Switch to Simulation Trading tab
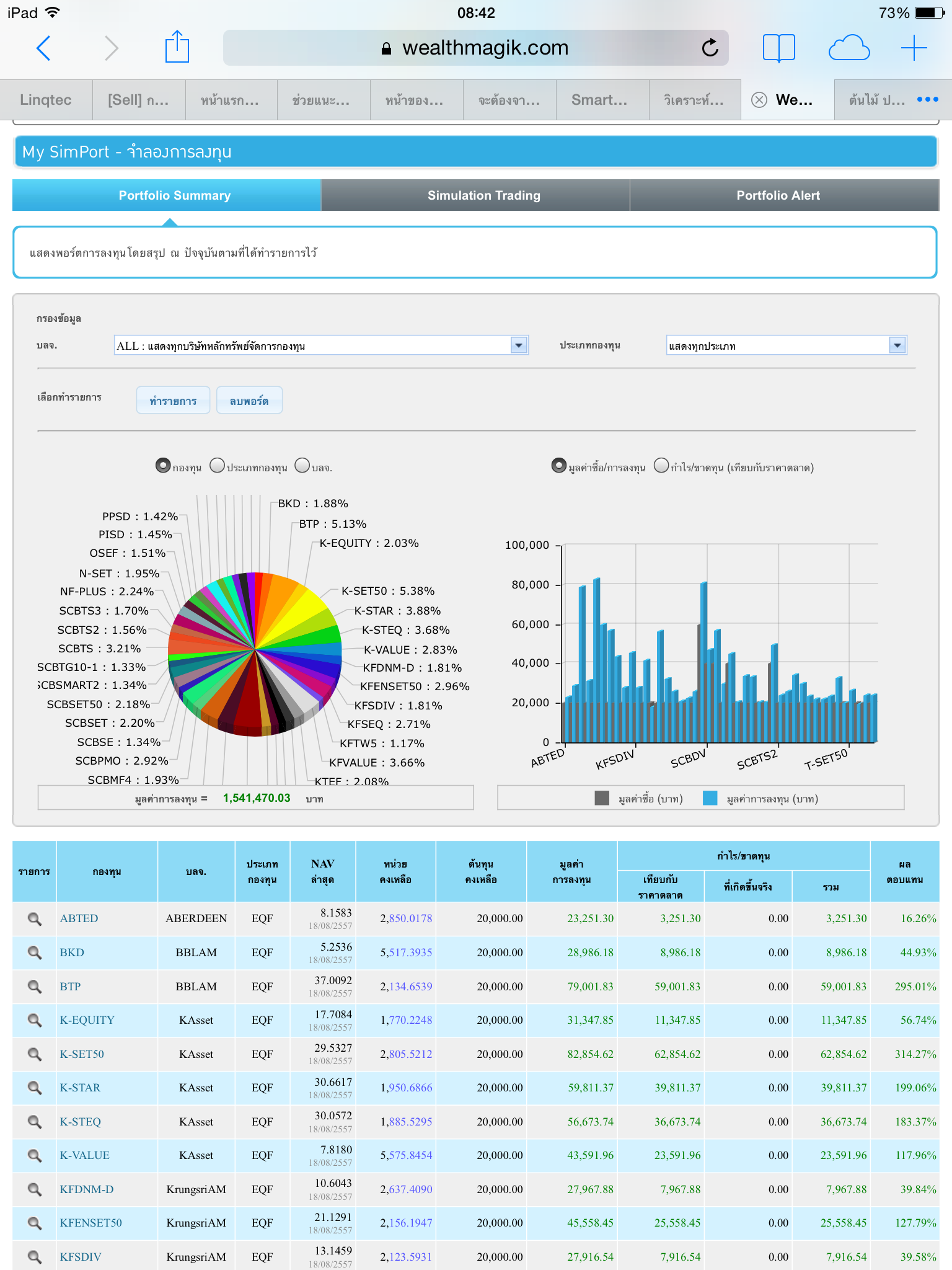 coord(483,195)
